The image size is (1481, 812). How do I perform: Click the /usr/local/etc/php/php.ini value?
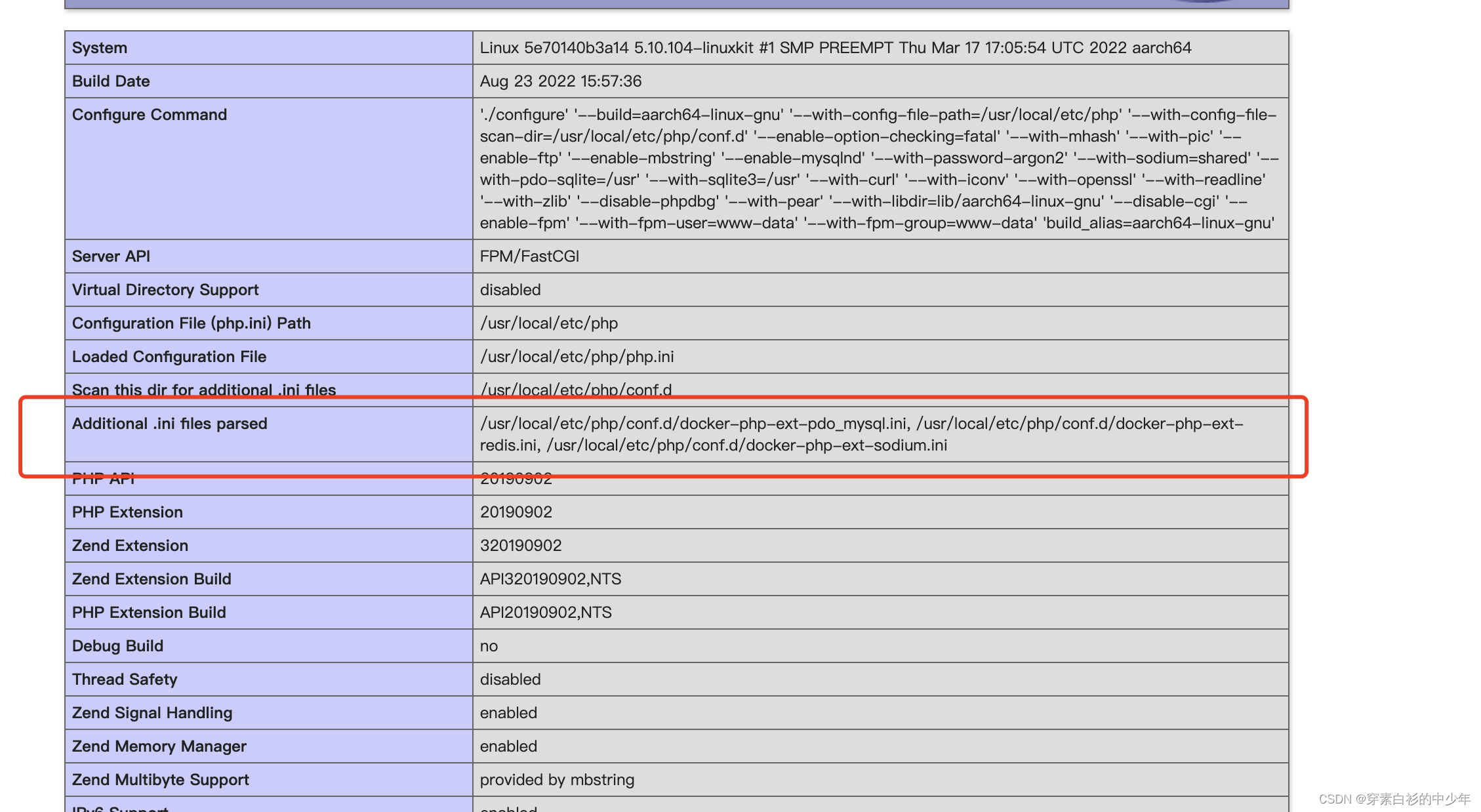(577, 357)
